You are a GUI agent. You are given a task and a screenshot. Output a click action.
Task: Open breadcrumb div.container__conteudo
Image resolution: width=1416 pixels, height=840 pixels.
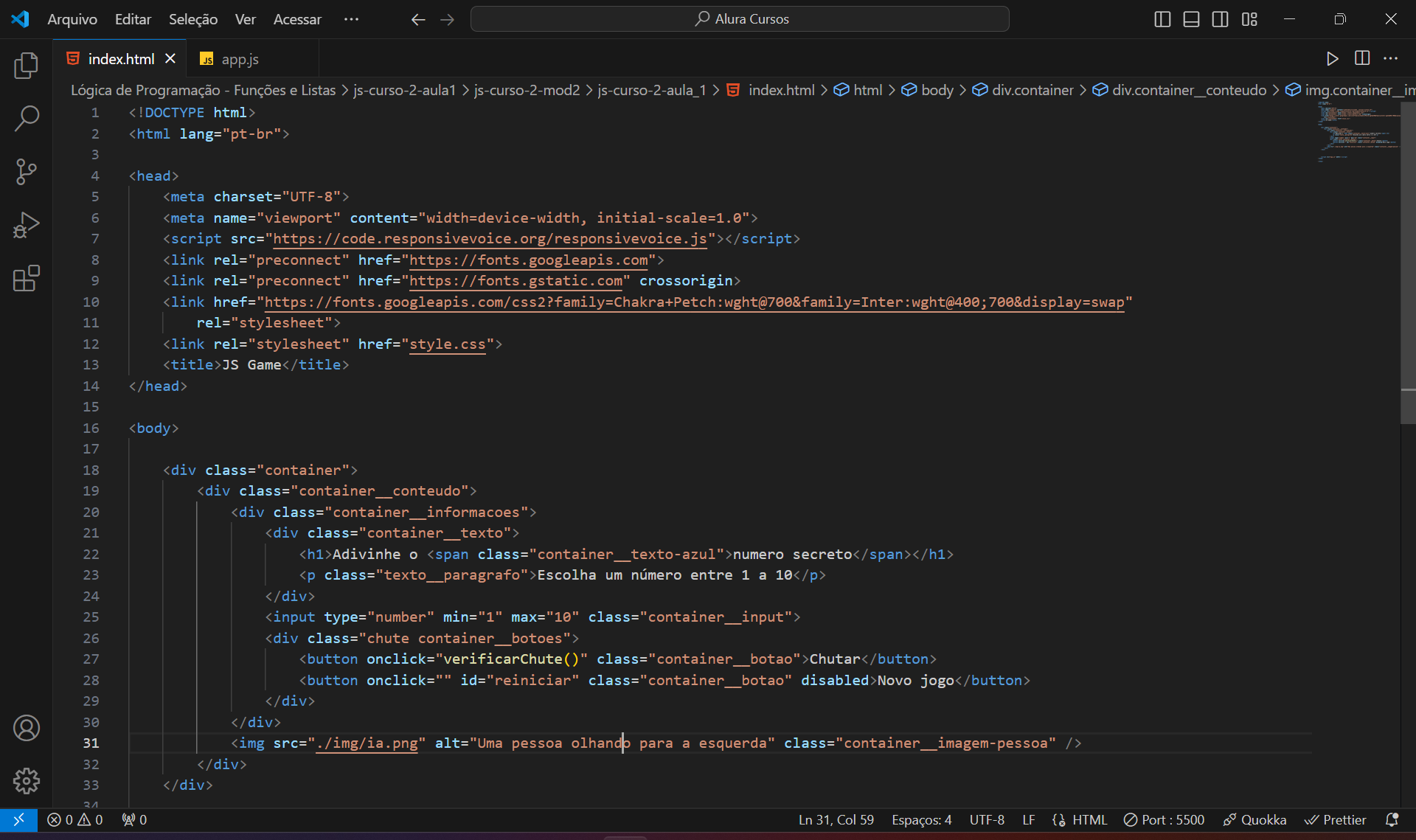click(1180, 90)
